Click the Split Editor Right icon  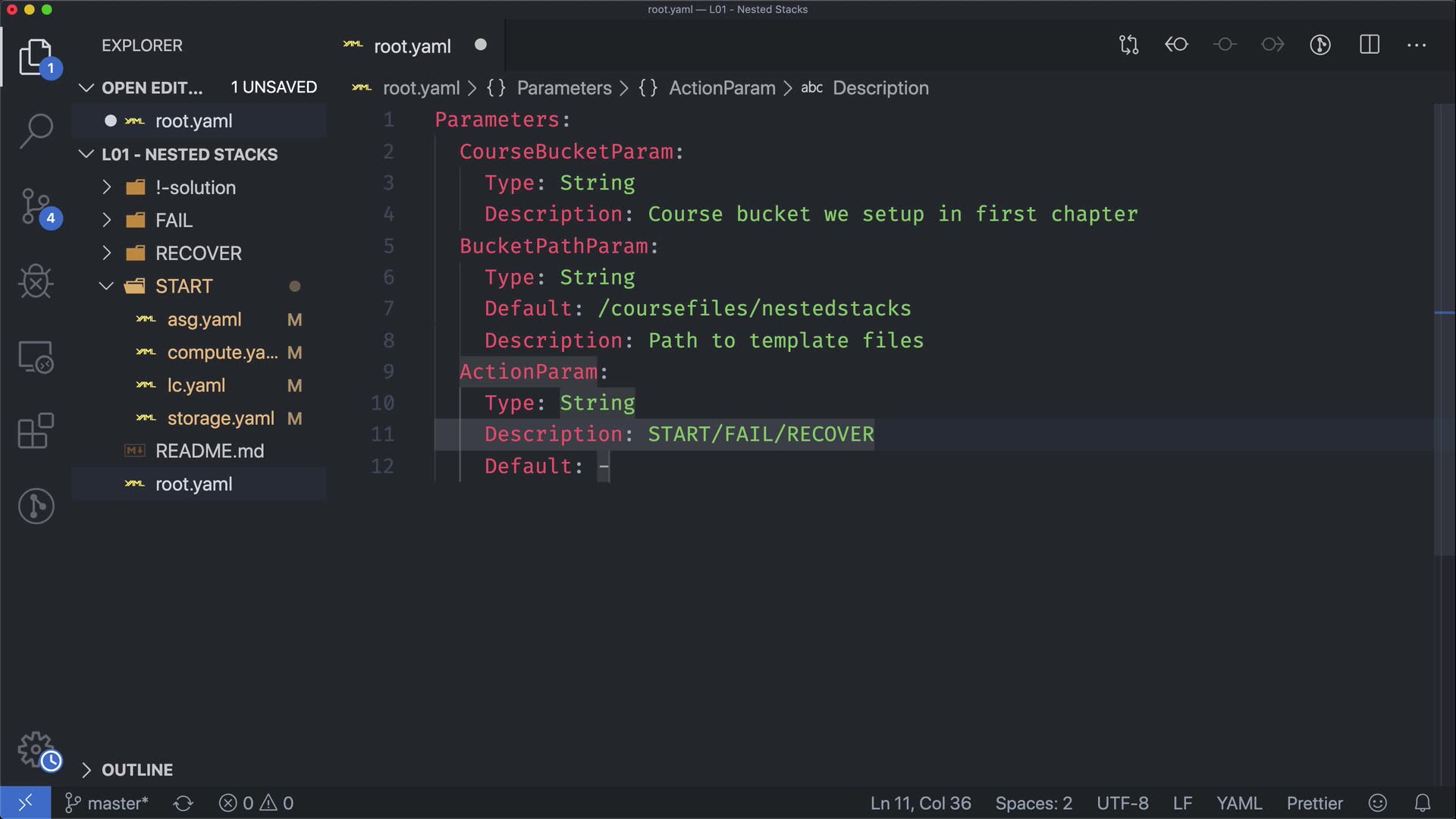click(1370, 45)
